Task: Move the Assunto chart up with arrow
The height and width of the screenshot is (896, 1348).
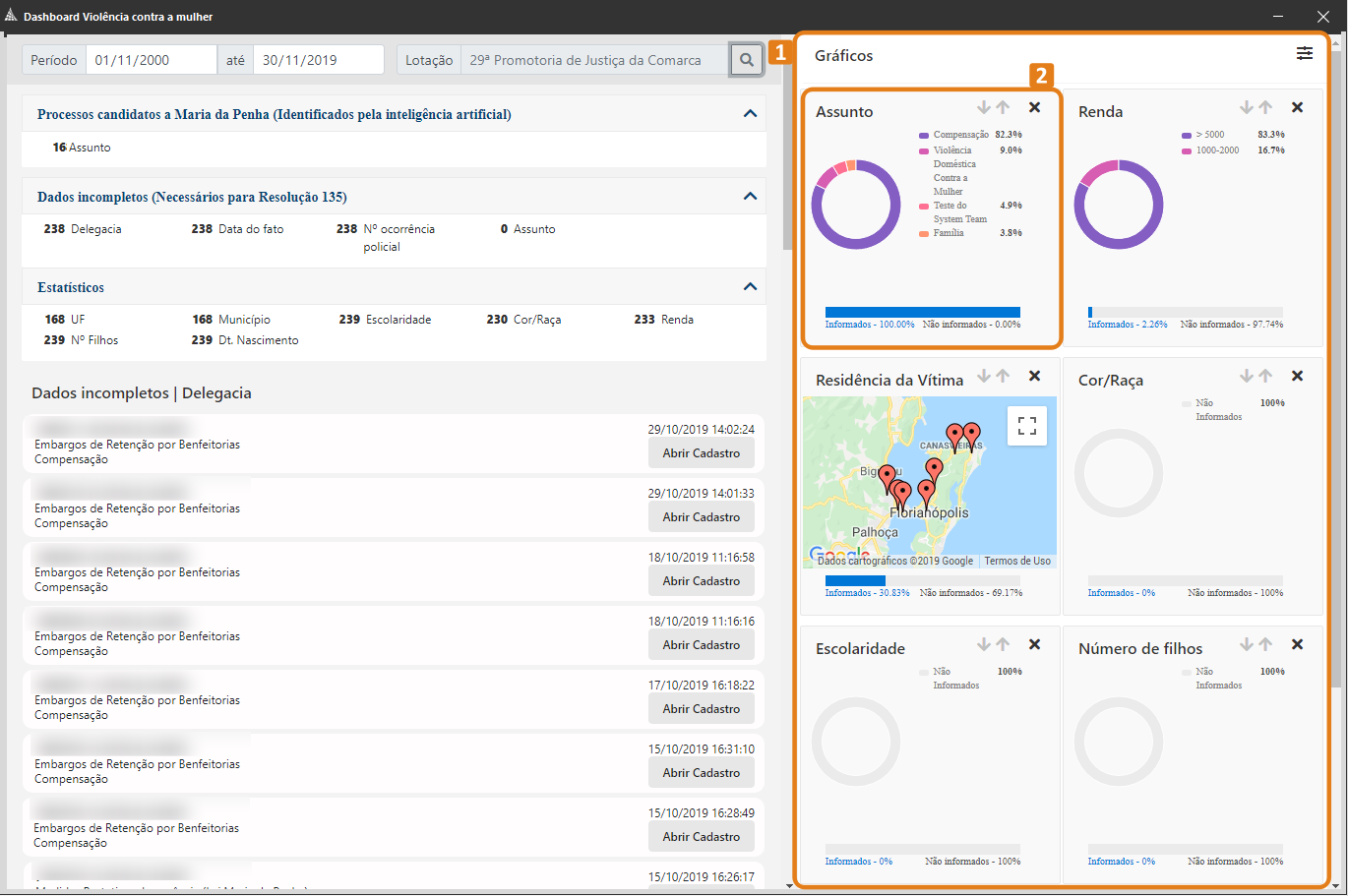Action: [1003, 107]
